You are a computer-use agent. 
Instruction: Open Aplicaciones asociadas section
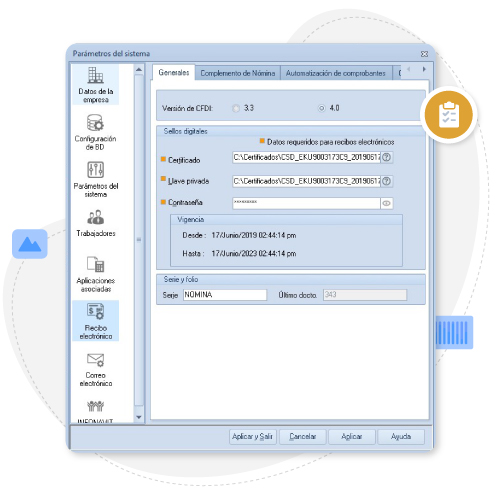coord(96,274)
